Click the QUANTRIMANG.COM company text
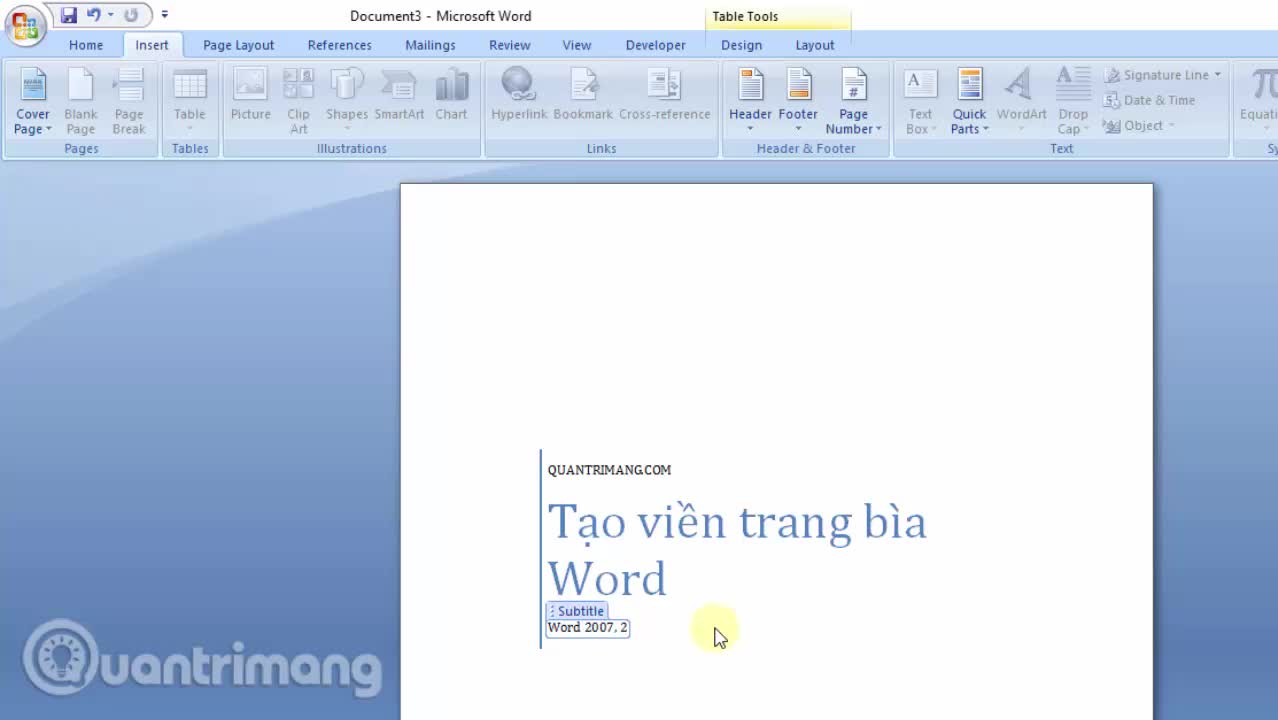 tap(609, 470)
